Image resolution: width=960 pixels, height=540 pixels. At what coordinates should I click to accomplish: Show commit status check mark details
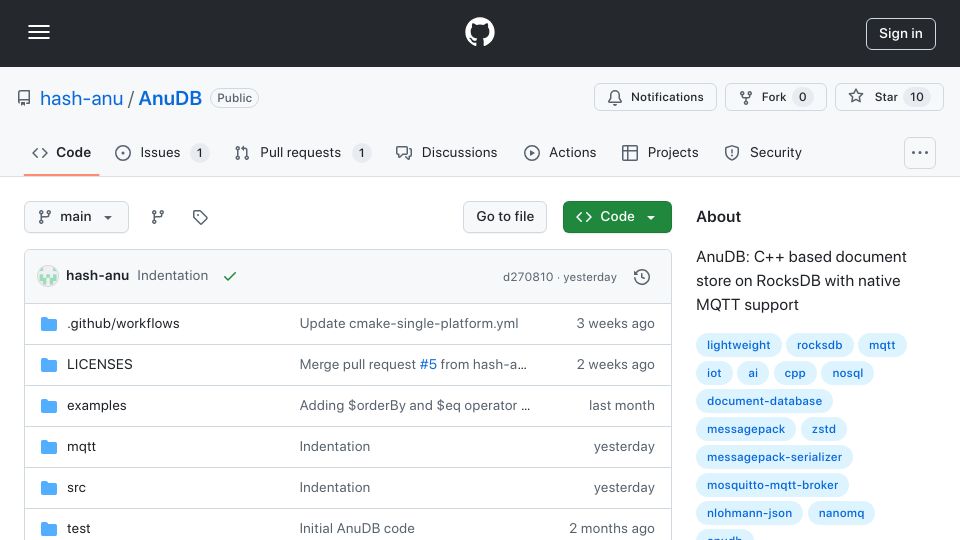[x=230, y=276]
